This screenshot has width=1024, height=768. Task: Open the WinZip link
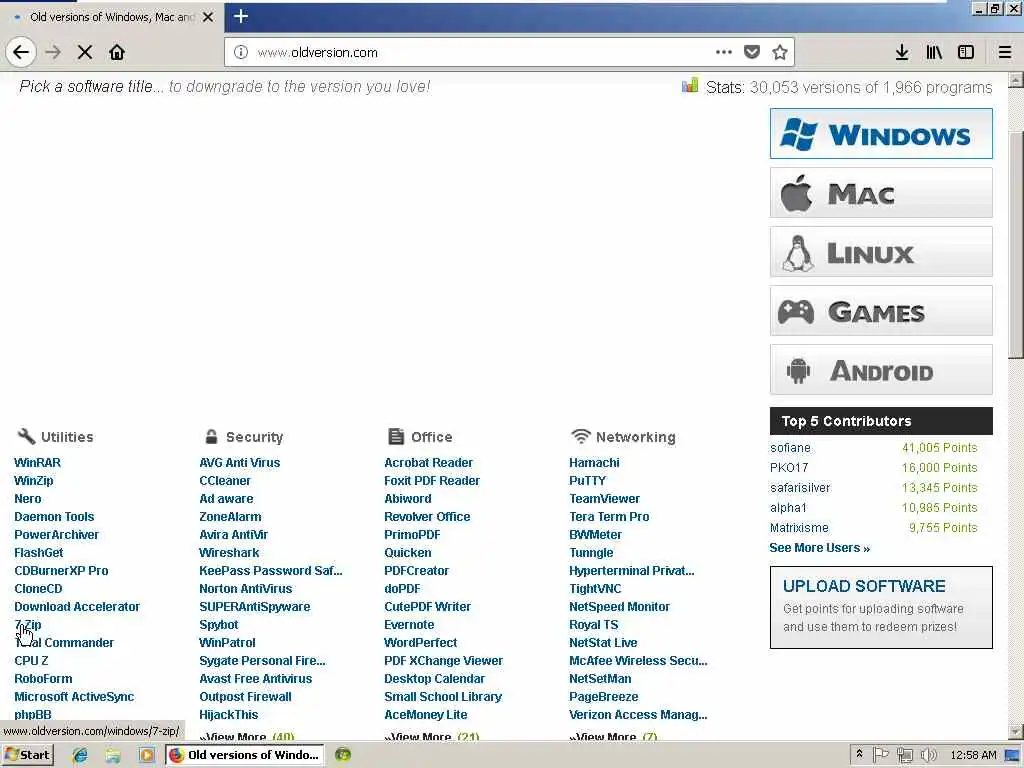pos(34,481)
